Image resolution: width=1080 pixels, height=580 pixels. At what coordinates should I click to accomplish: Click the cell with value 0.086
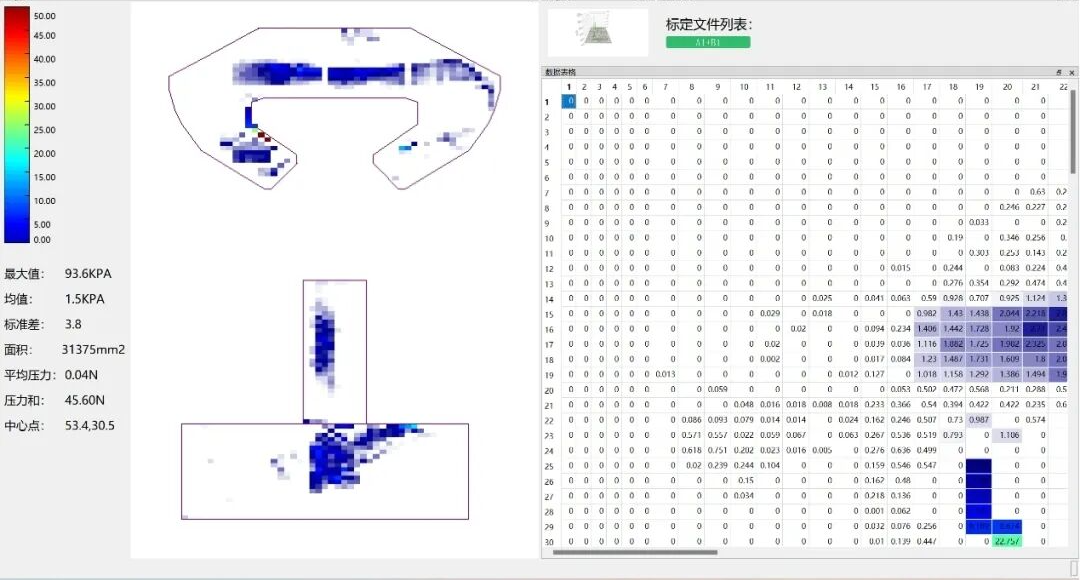[x=692, y=420]
